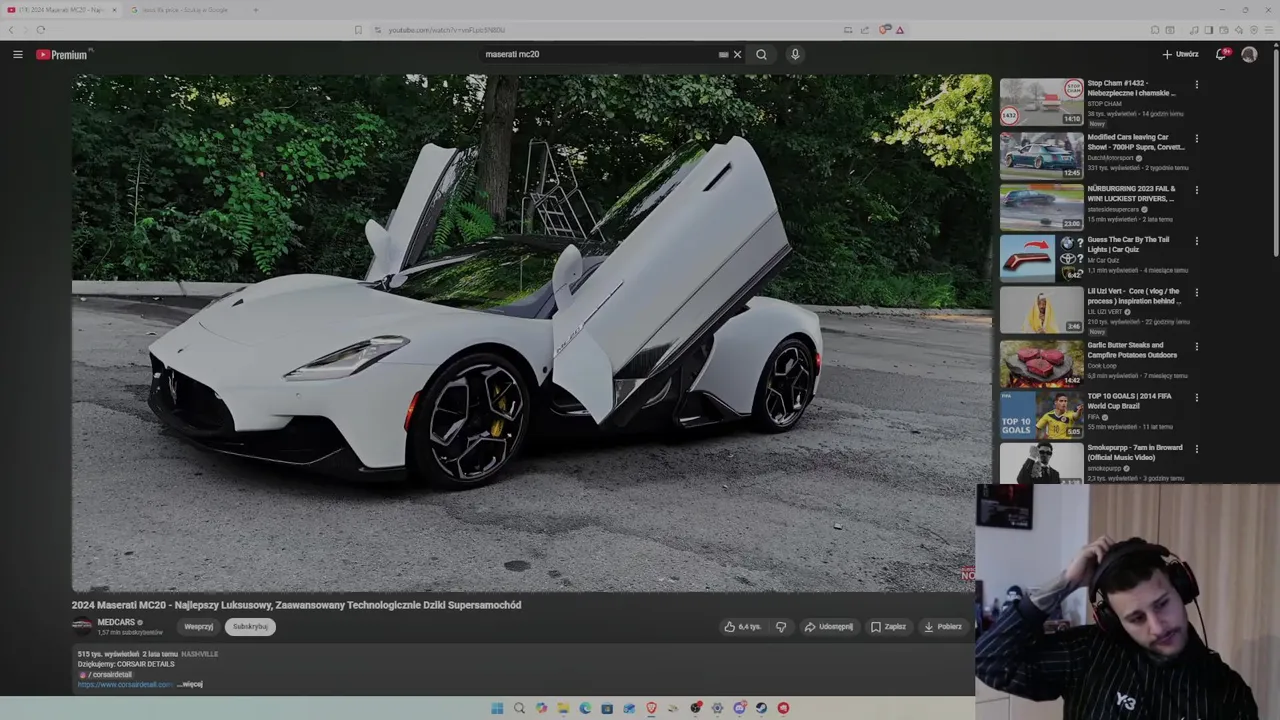Open options menu for TOP 10 GOALS video

tap(1196, 397)
